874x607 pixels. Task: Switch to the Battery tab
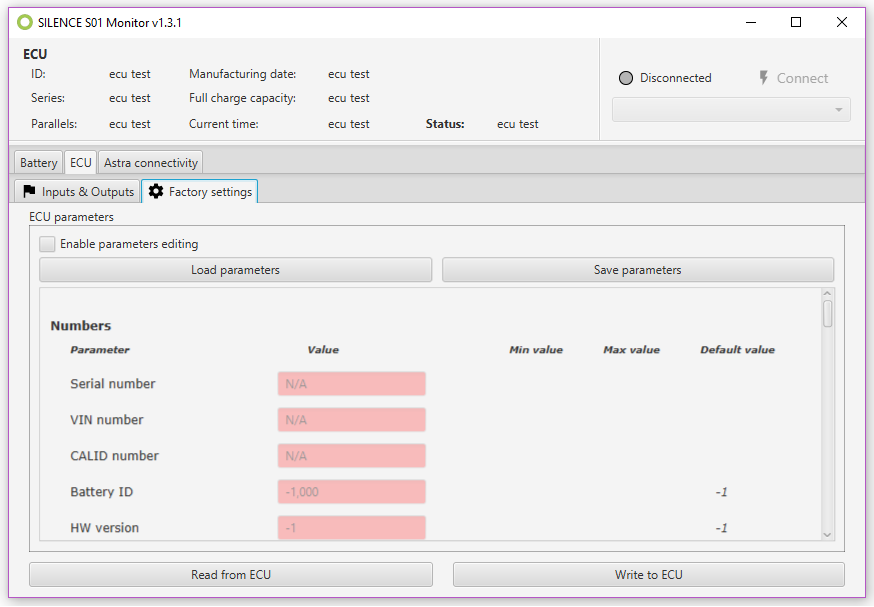point(38,163)
